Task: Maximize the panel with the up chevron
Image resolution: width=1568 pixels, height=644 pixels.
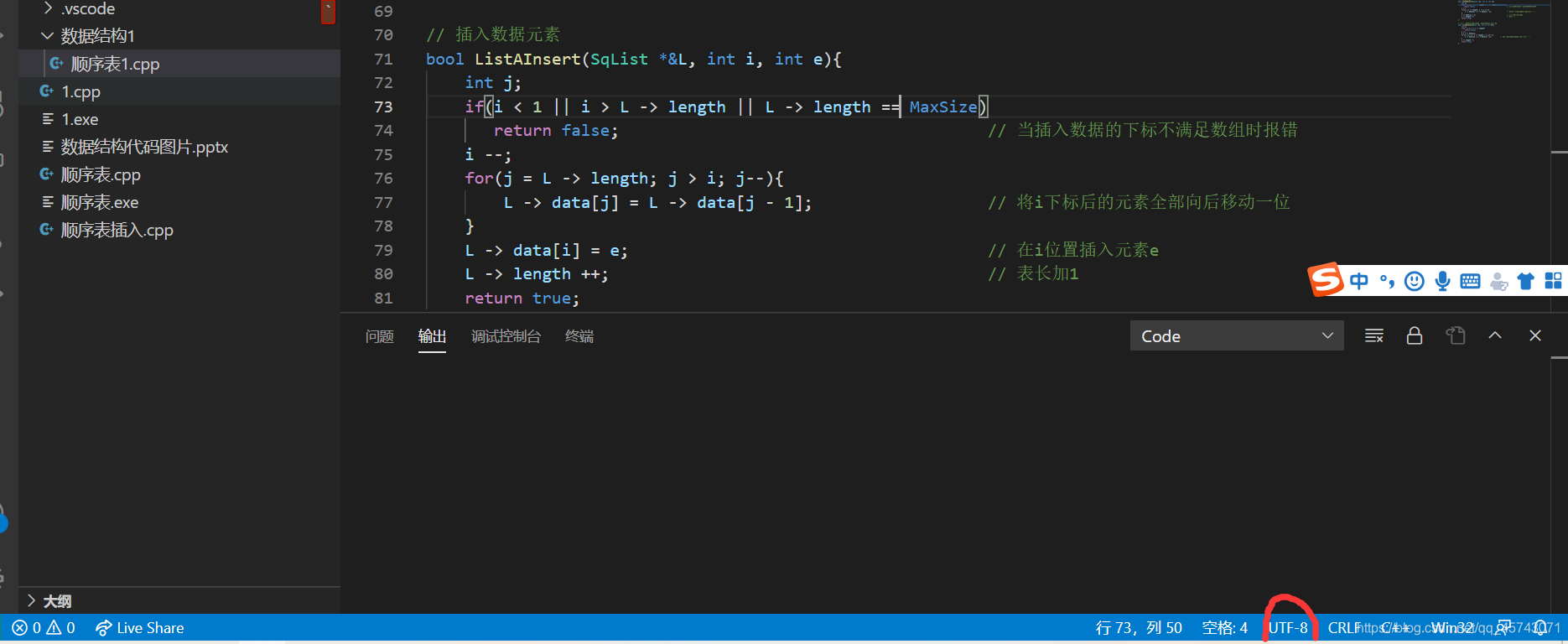Action: (1495, 335)
